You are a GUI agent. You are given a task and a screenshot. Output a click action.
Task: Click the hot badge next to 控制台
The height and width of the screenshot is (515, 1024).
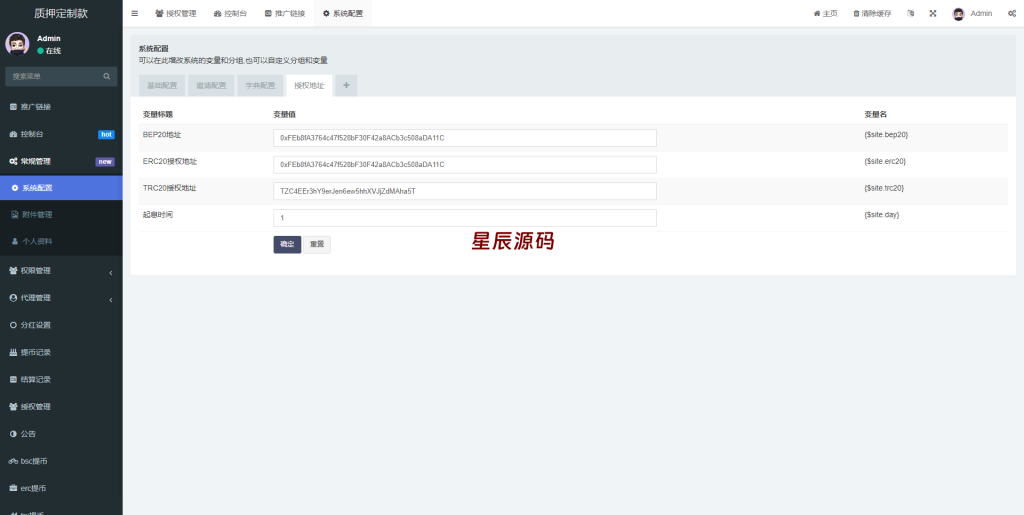[106, 134]
